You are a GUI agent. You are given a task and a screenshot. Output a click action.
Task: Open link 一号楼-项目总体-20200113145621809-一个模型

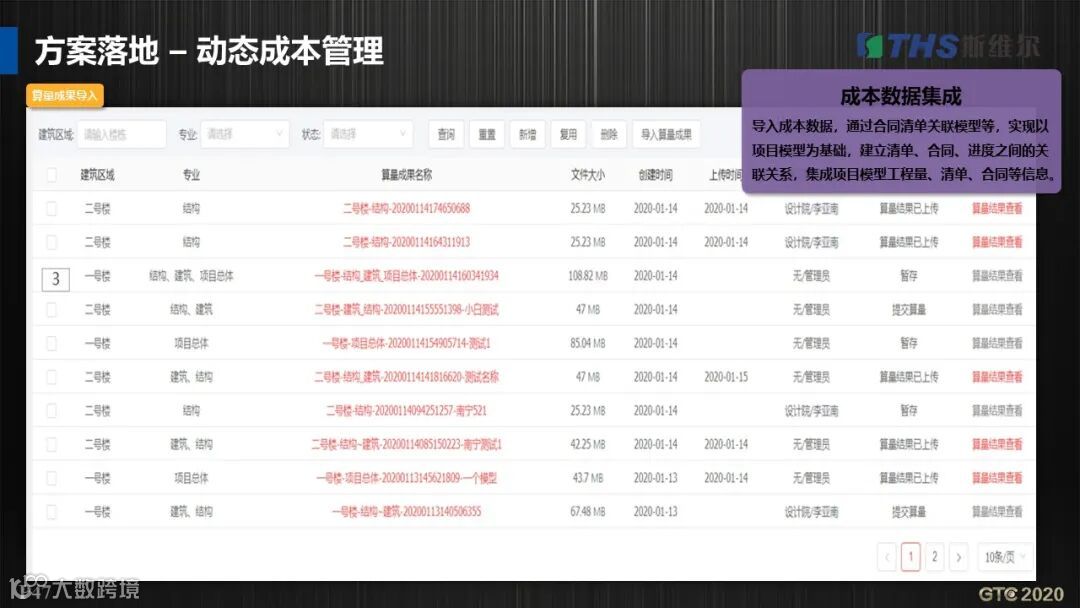pos(406,478)
